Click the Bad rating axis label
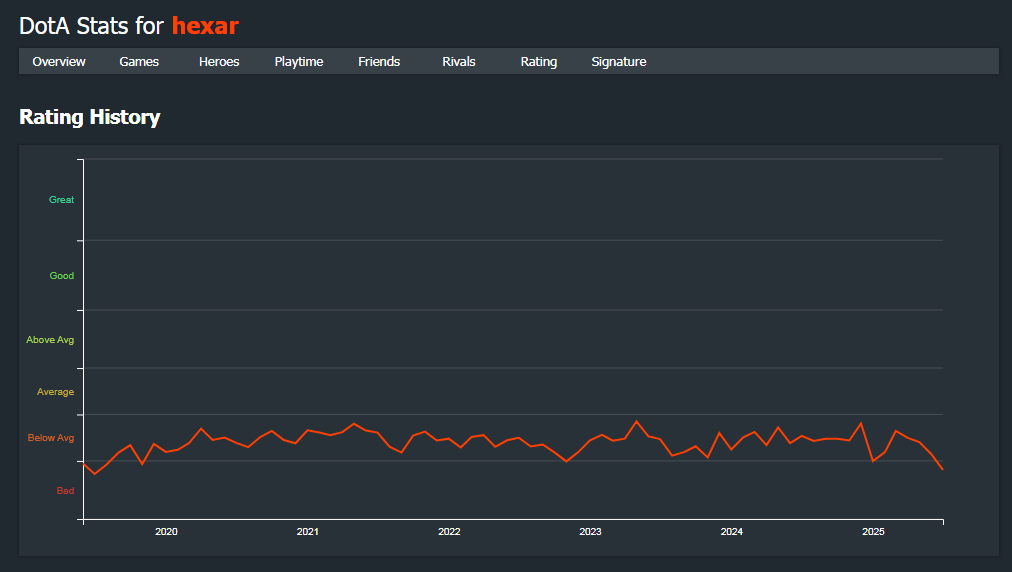The image size is (1012, 572). (65, 491)
